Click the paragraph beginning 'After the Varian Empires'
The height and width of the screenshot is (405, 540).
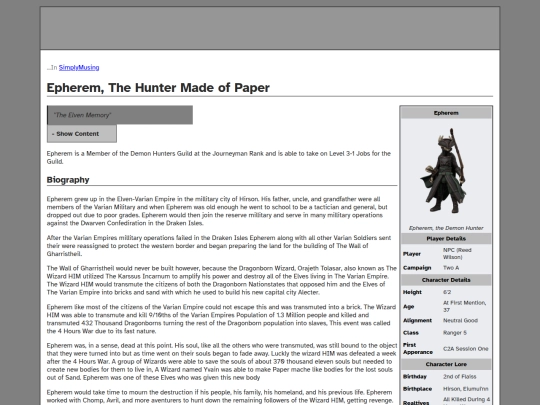(219, 246)
